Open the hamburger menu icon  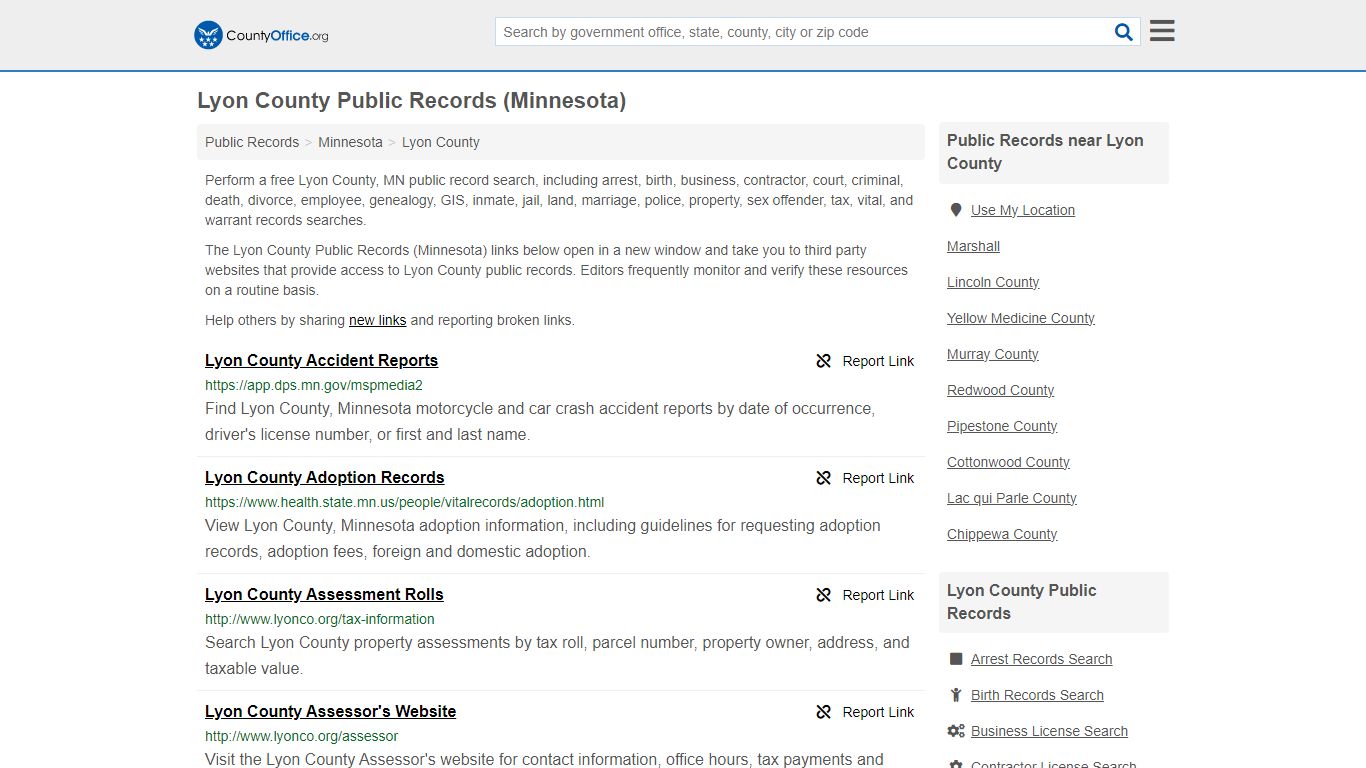click(1162, 31)
